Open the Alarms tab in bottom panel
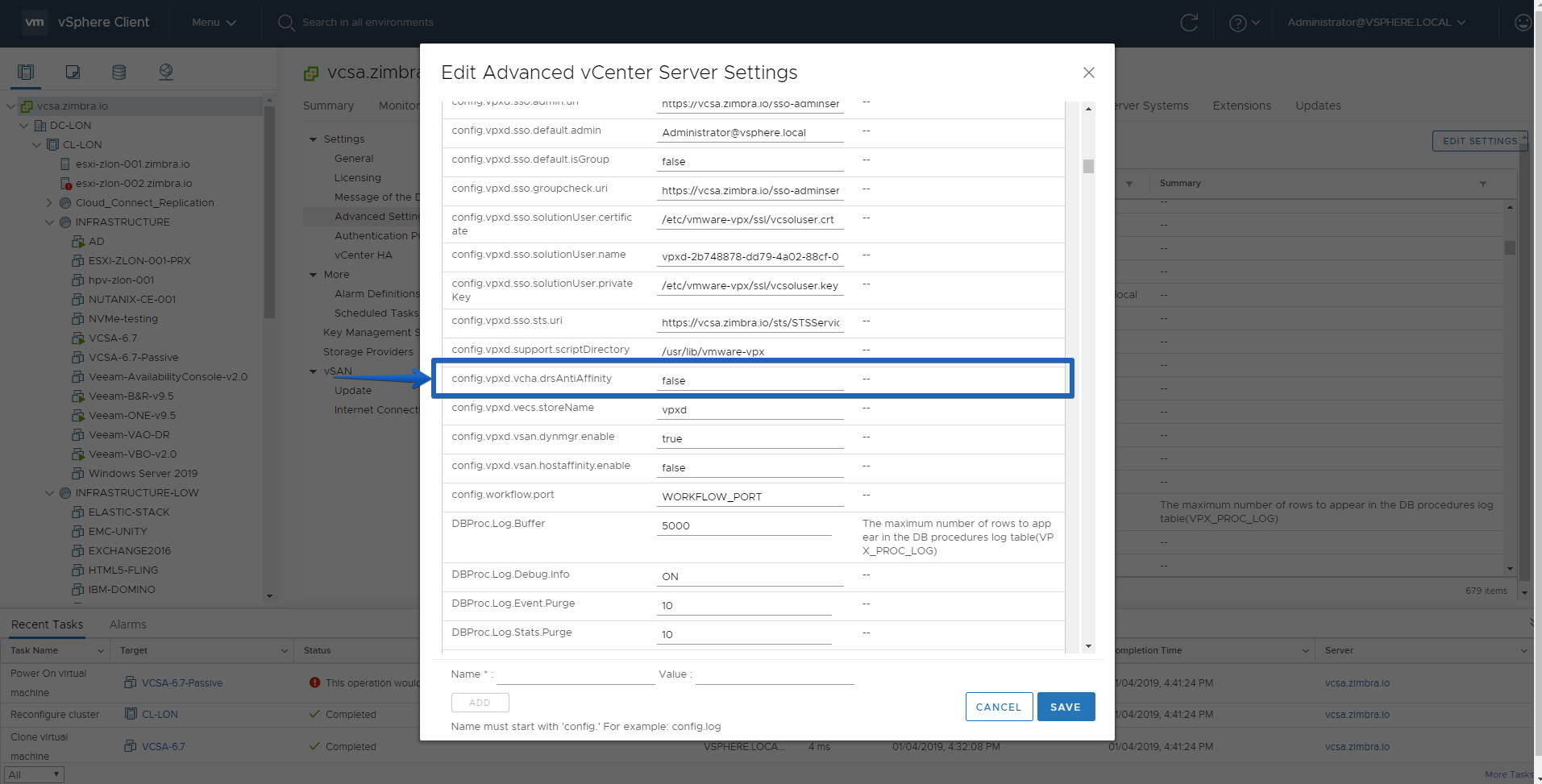The image size is (1542, 784). tap(128, 624)
